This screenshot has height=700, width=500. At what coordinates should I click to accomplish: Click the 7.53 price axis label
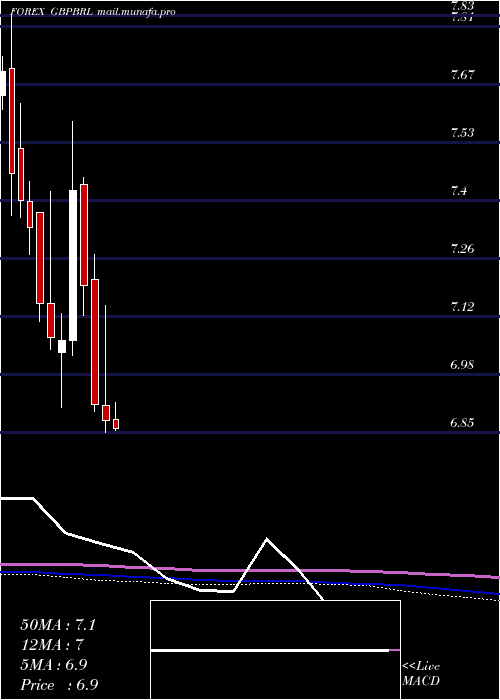pyautogui.click(x=462, y=133)
